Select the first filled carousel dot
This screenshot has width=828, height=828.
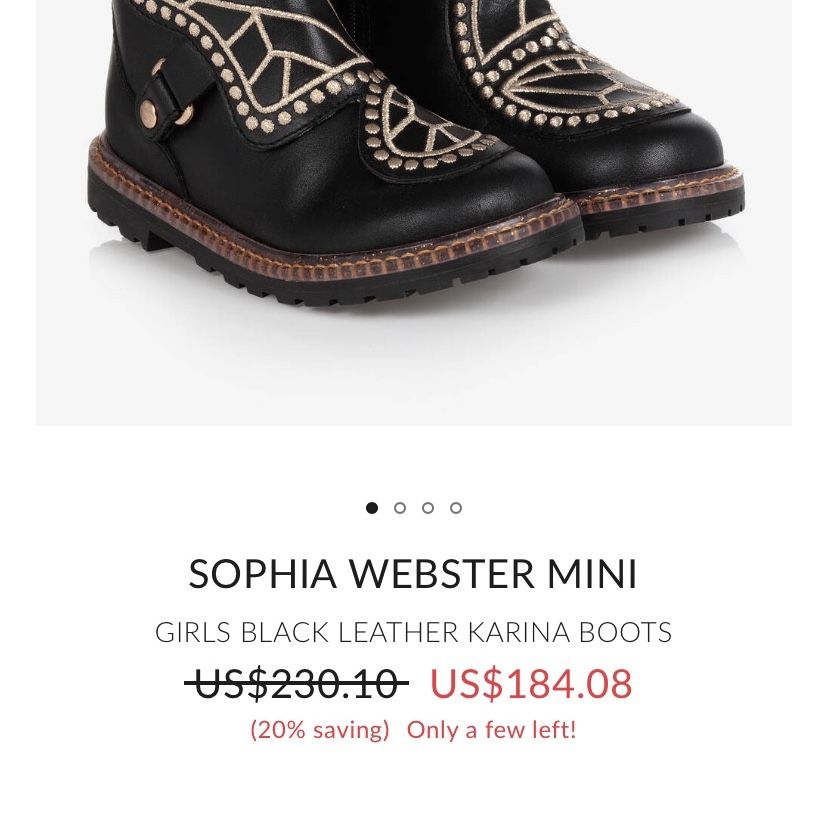pyautogui.click(x=372, y=508)
